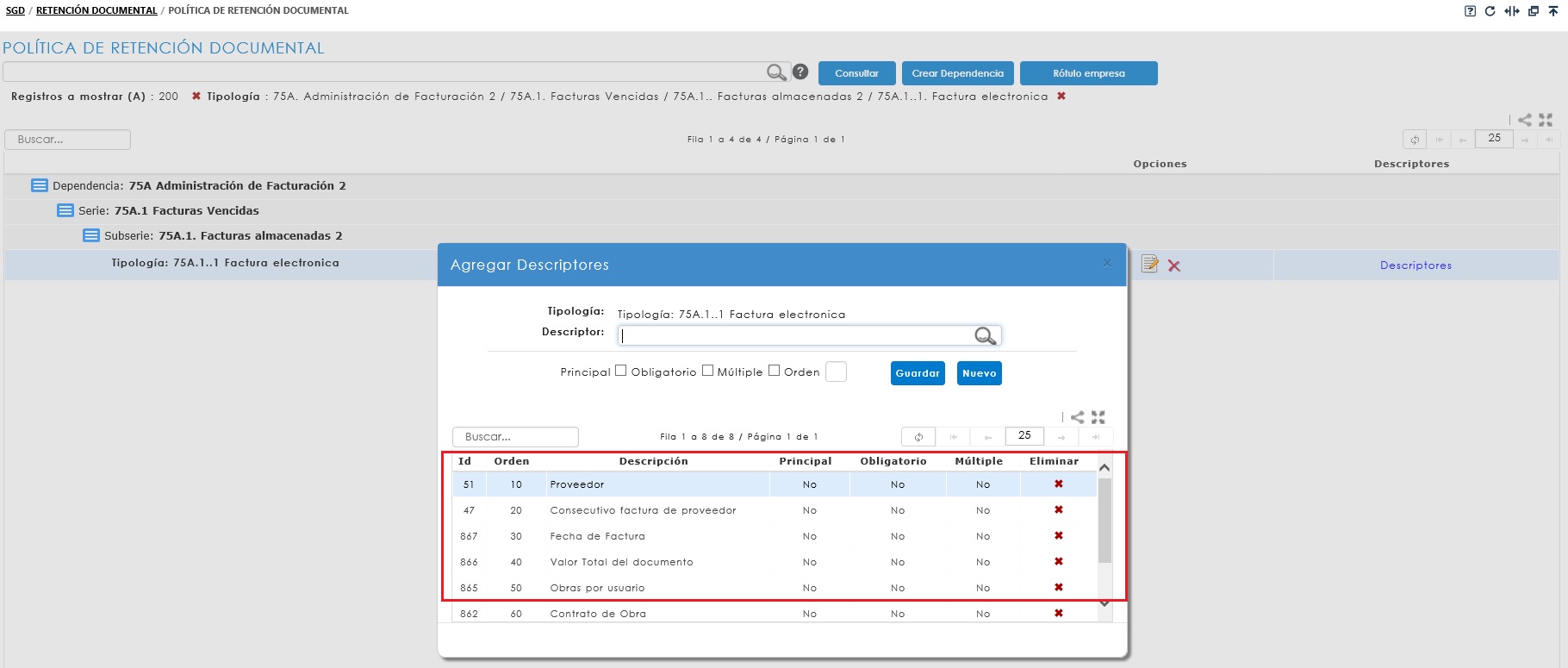Focus the main grid Buscar field
Image resolution: width=1568 pixels, height=668 pixels.
[67, 140]
